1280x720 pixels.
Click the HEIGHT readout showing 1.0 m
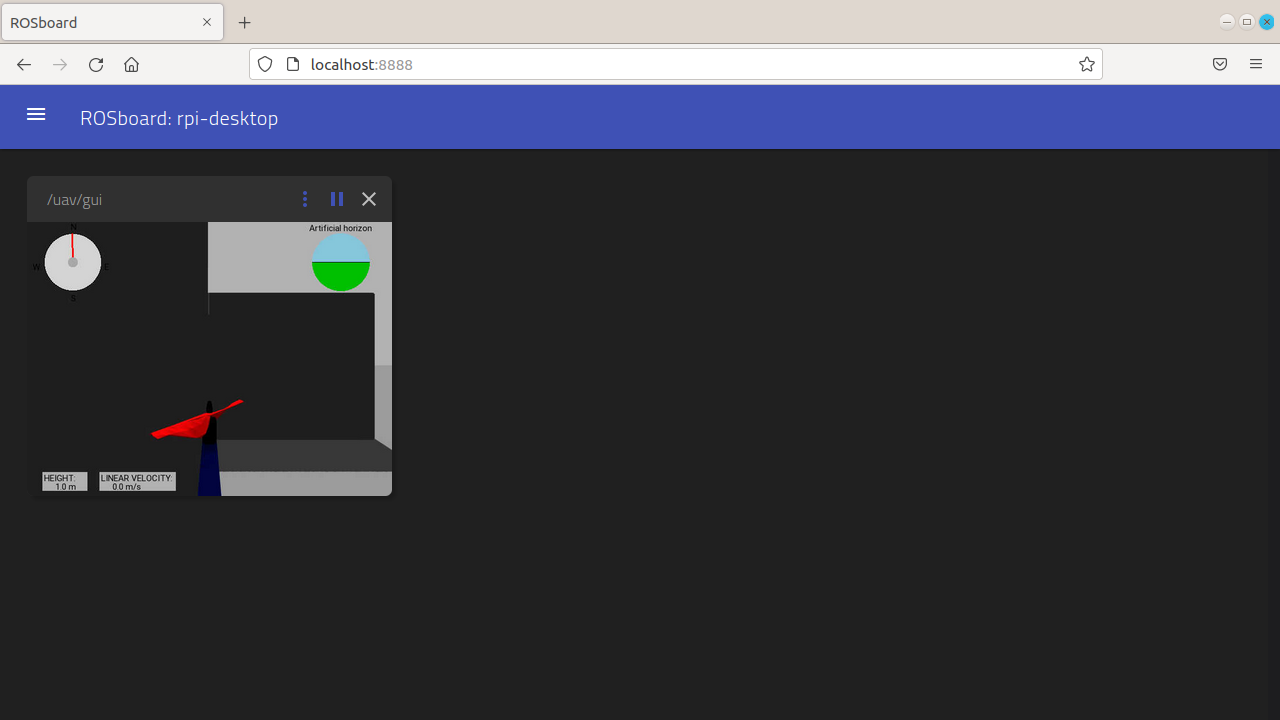tap(63, 481)
